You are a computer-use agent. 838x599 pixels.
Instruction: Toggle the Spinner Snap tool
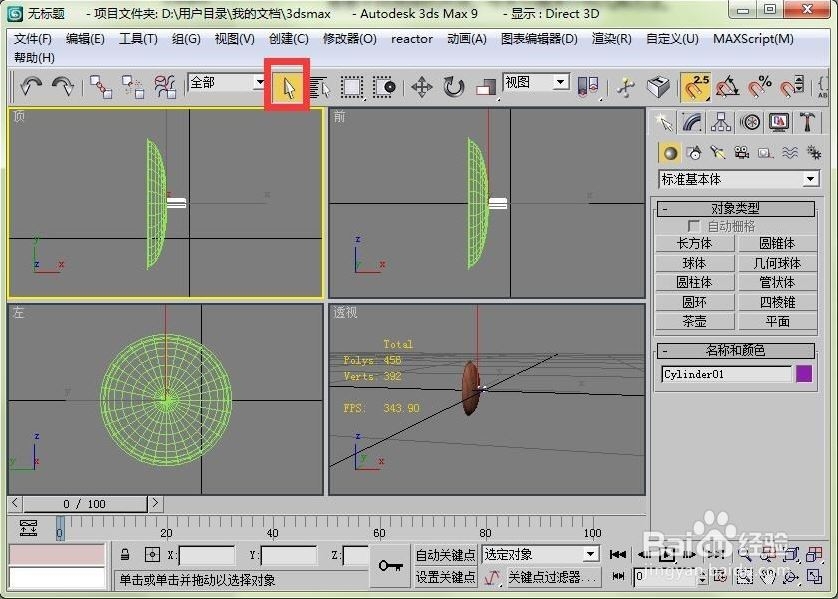[x=792, y=87]
